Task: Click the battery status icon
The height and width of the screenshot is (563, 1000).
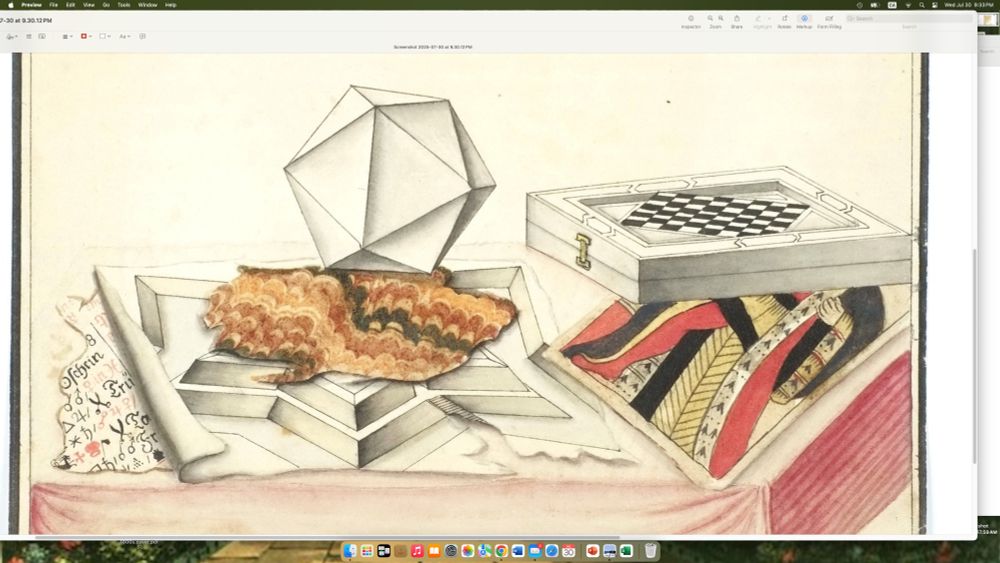Action: (876, 4)
